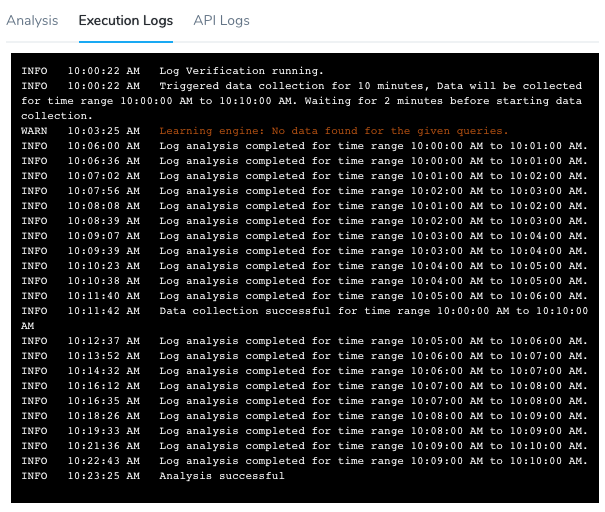This screenshot has width=605, height=512.
Task: Click the WARN level label
Action: pos(34,131)
